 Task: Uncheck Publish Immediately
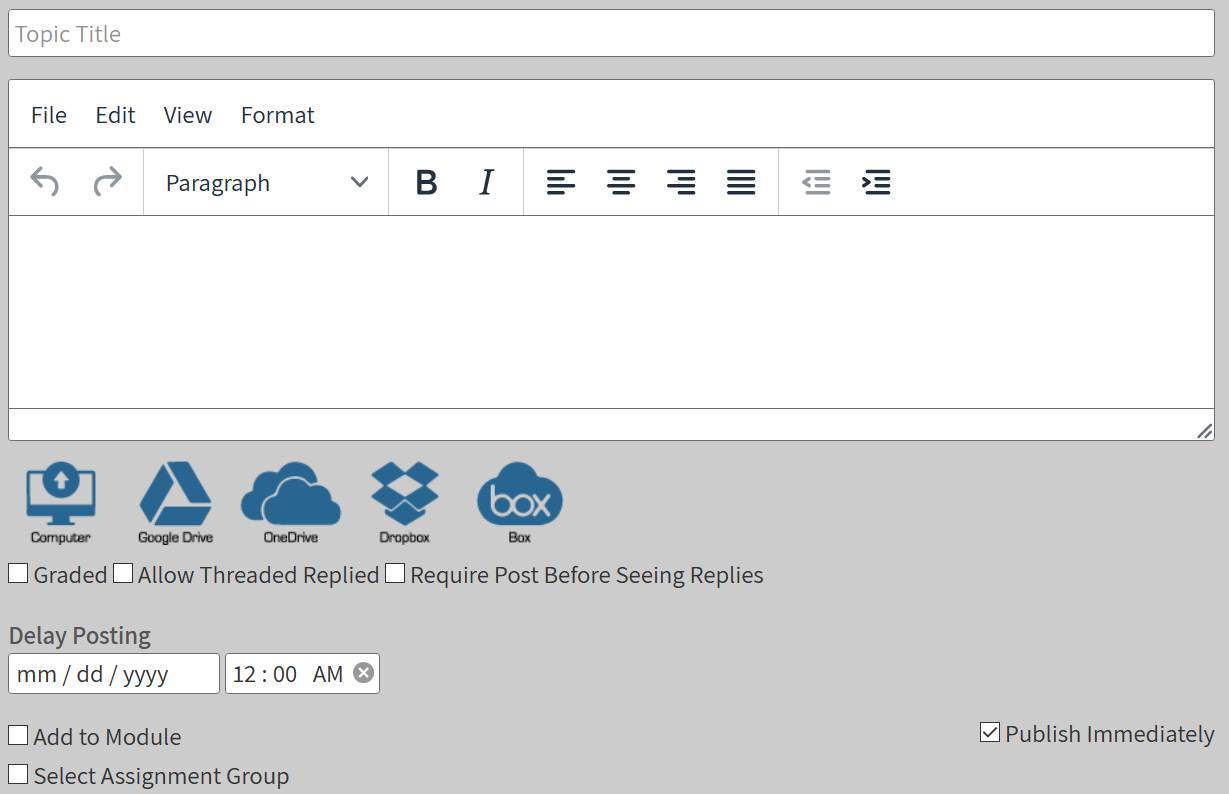click(x=990, y=733)
